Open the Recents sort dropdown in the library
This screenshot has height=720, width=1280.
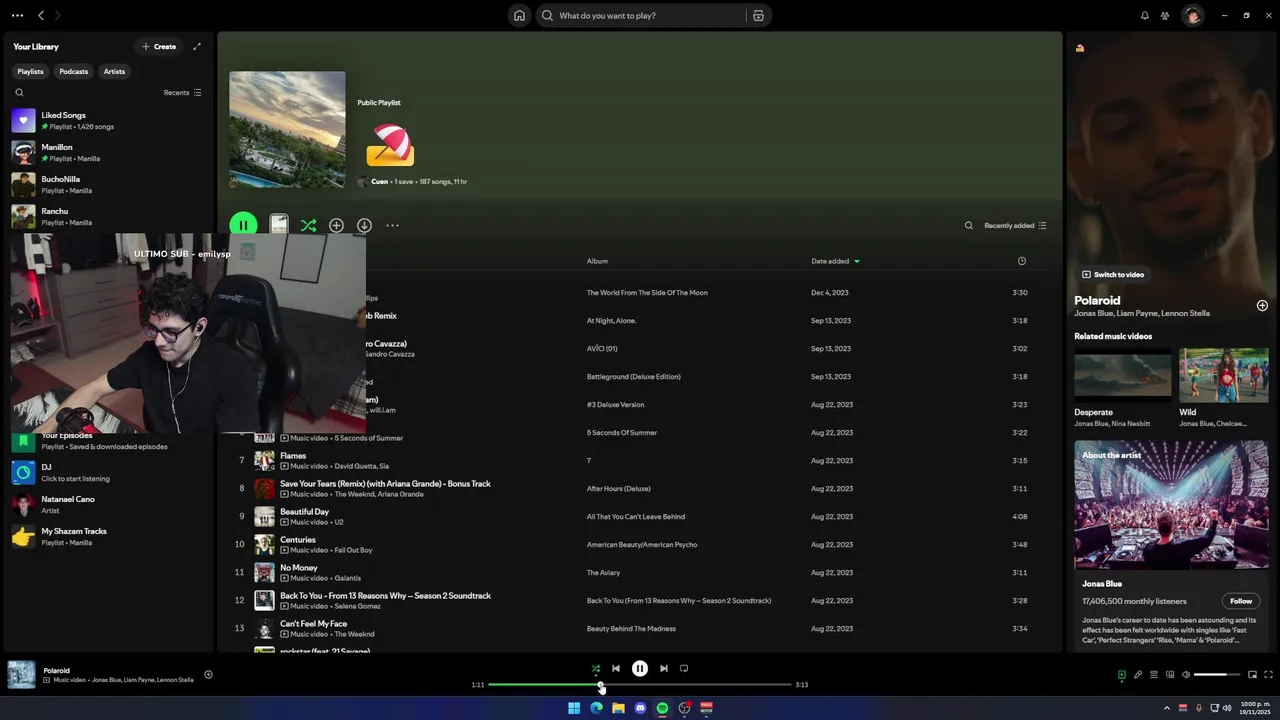[182, 93]
